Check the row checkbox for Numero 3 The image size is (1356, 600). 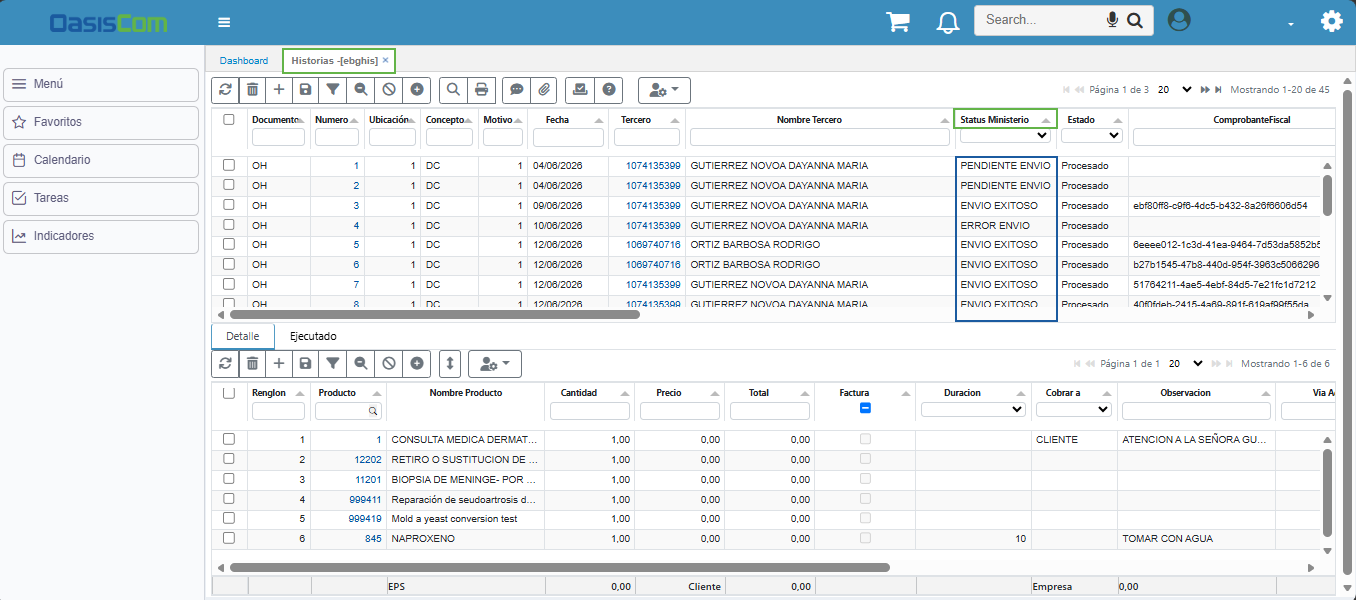[229, 205]
